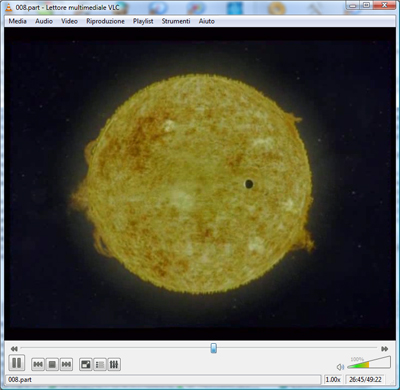This screenshot has width=400, height=390.
Task: Click the previous track button
Action: [x=38, y=364]
